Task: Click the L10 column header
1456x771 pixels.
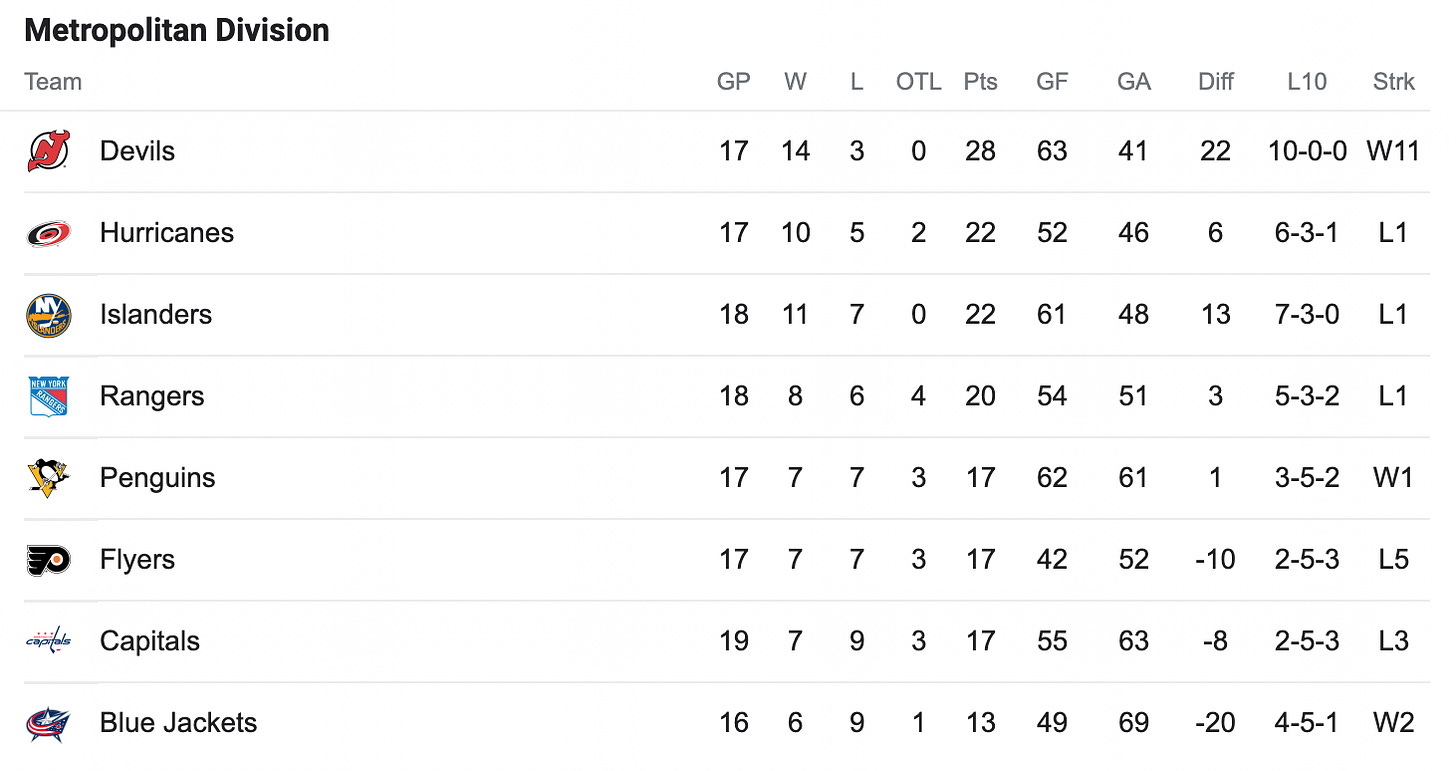Action: coord(1307,82)
